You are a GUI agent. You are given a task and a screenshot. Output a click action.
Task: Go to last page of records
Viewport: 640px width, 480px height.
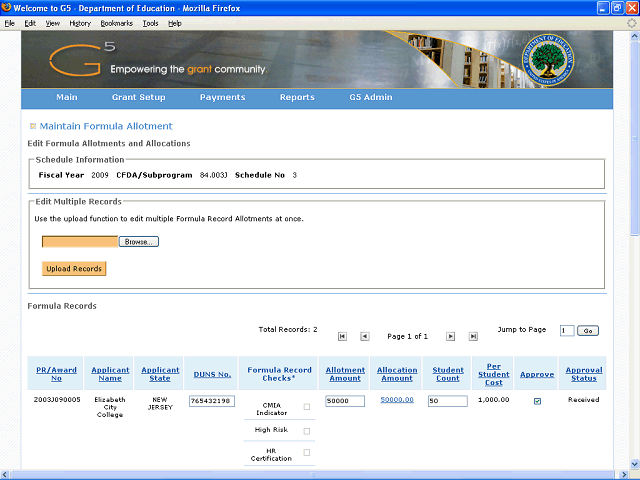[x=472, y=337]
